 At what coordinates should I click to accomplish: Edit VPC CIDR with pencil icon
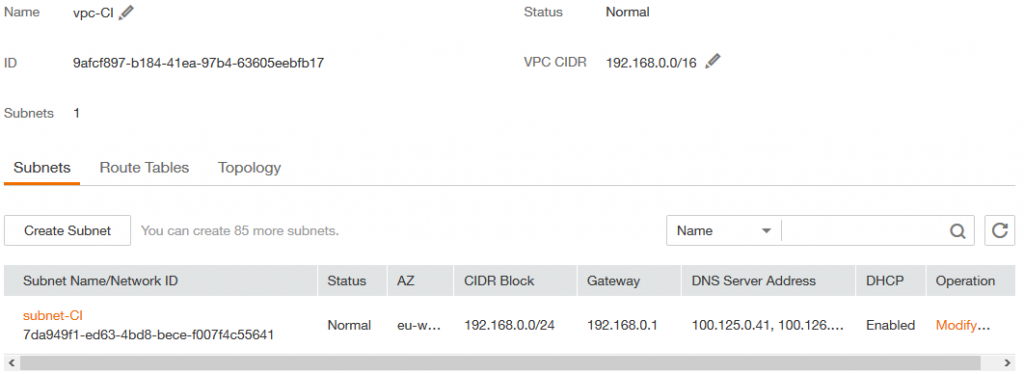[x=712, y=61]
